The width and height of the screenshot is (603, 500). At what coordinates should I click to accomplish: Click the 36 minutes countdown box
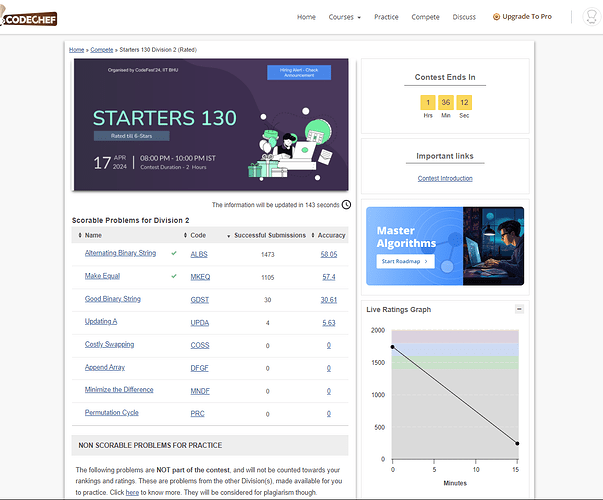click(446, 102)
